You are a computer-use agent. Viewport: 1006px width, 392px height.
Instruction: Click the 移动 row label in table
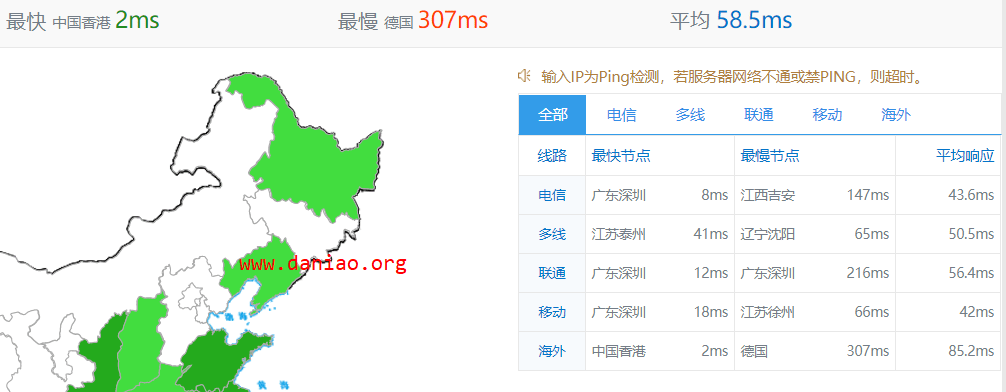(552, 312)
